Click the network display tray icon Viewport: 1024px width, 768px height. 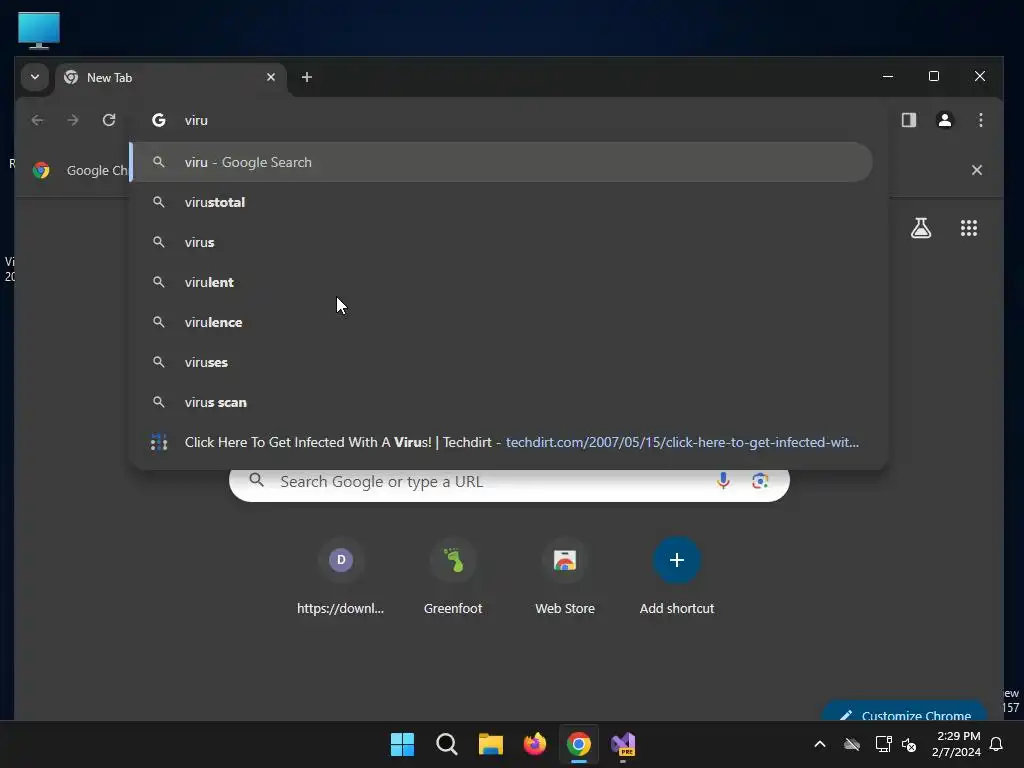pyautogui.click(x=884, y=744)
